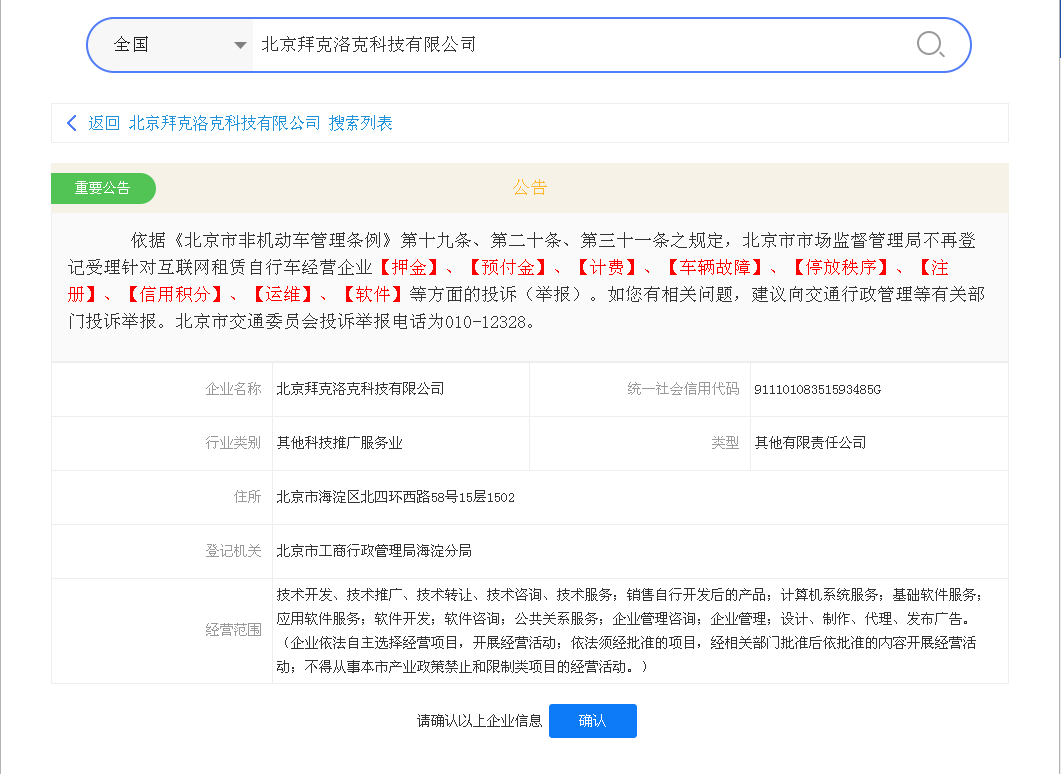This screenshot has width=1061, height=774.
Task: Click the red 【运维】 keyword
Action: [282, 295]
